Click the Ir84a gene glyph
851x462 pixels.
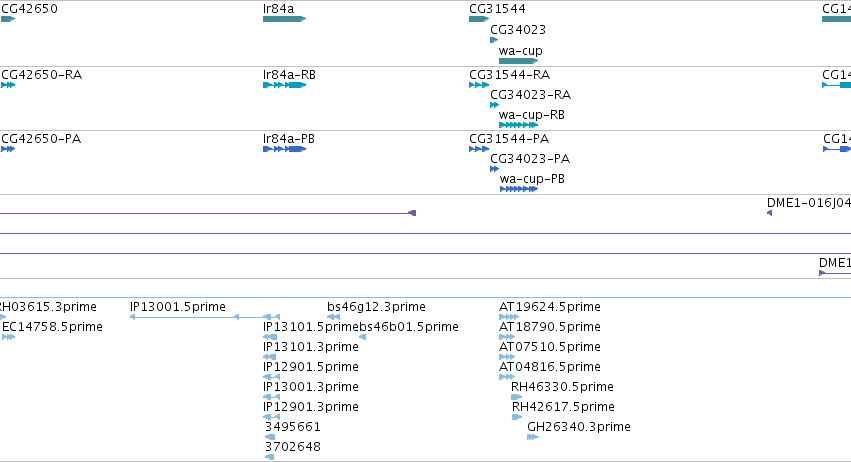284,19
